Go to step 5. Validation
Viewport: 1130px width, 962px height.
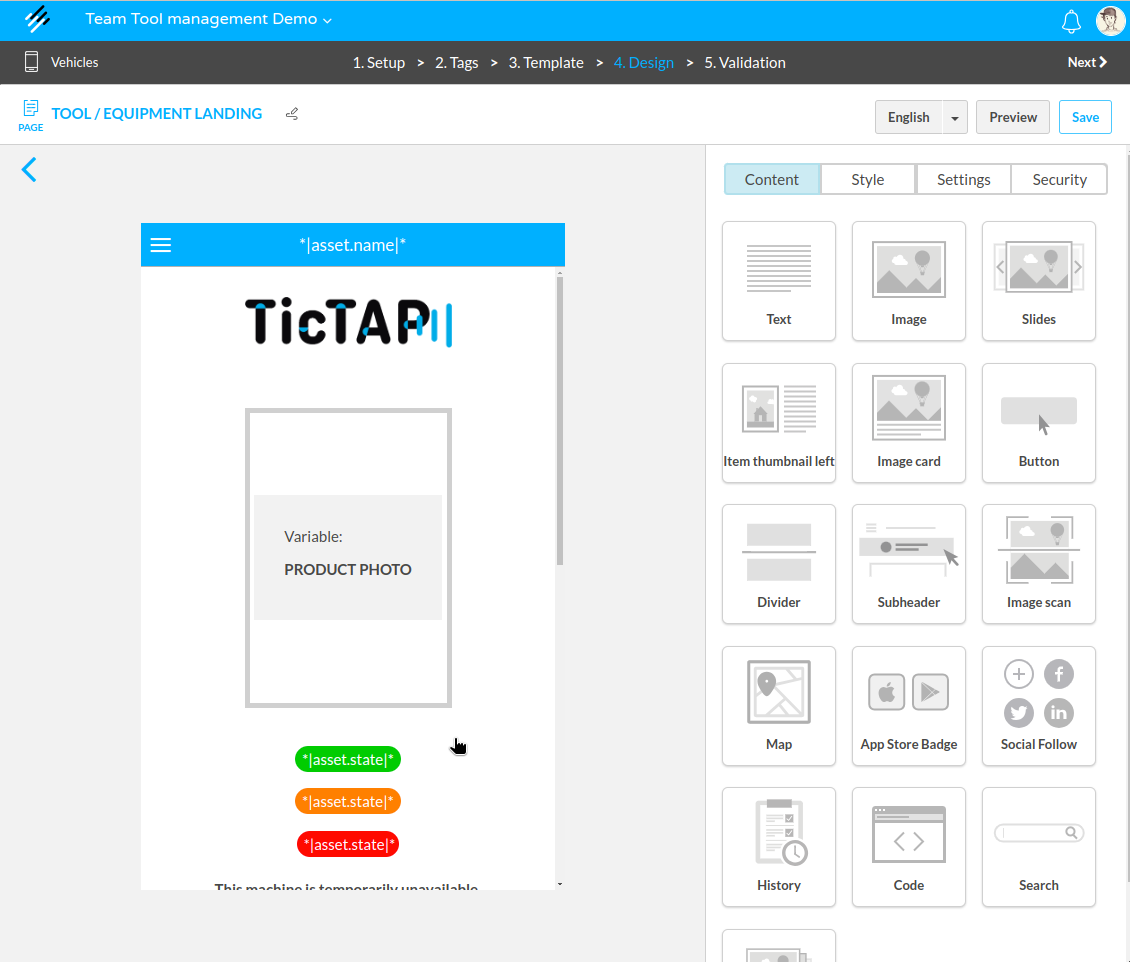[744, 63]
